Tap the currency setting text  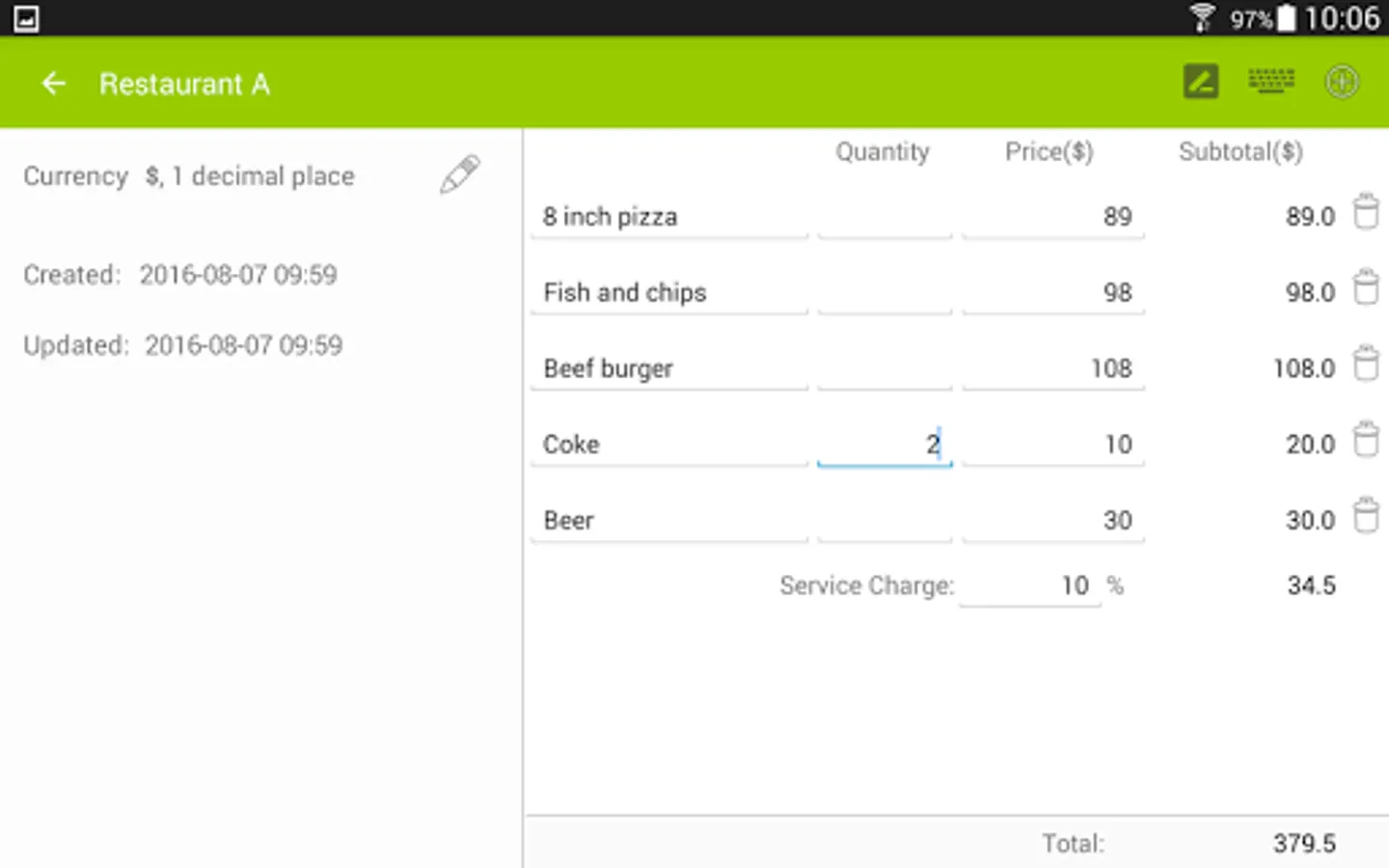click(250, 176)
